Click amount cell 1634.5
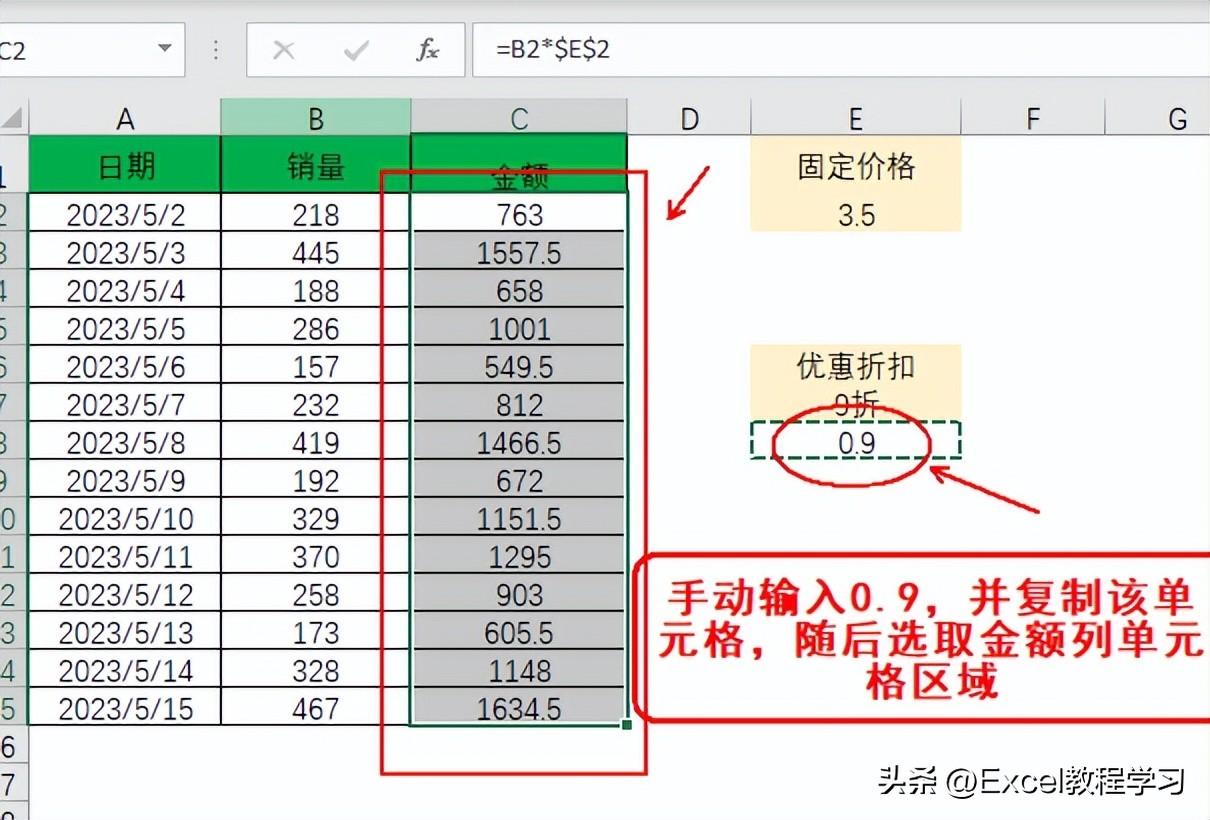 coord(519,707)
